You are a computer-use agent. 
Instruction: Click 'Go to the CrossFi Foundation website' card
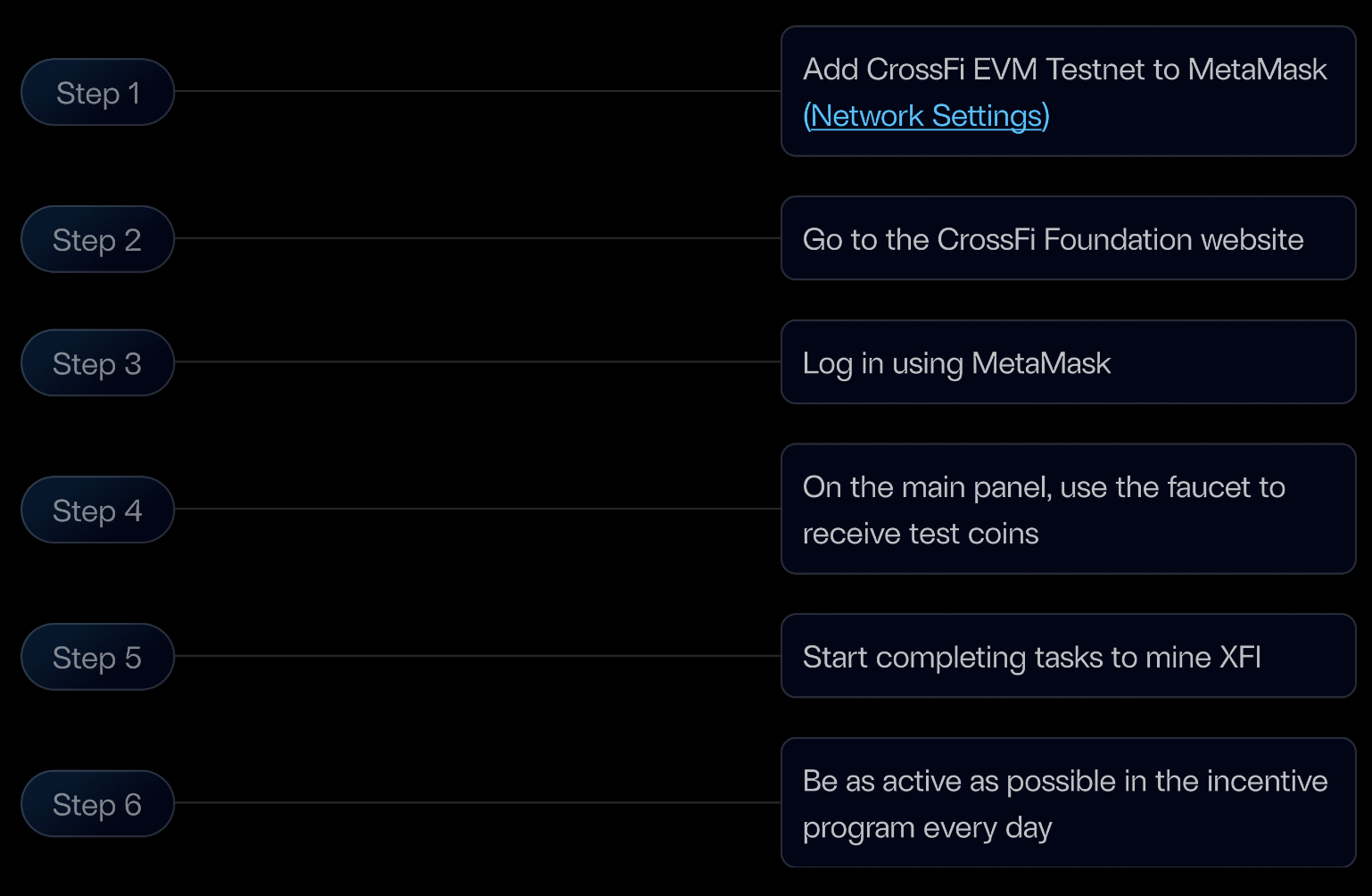pyautogui.click(x=1069, y=238)
